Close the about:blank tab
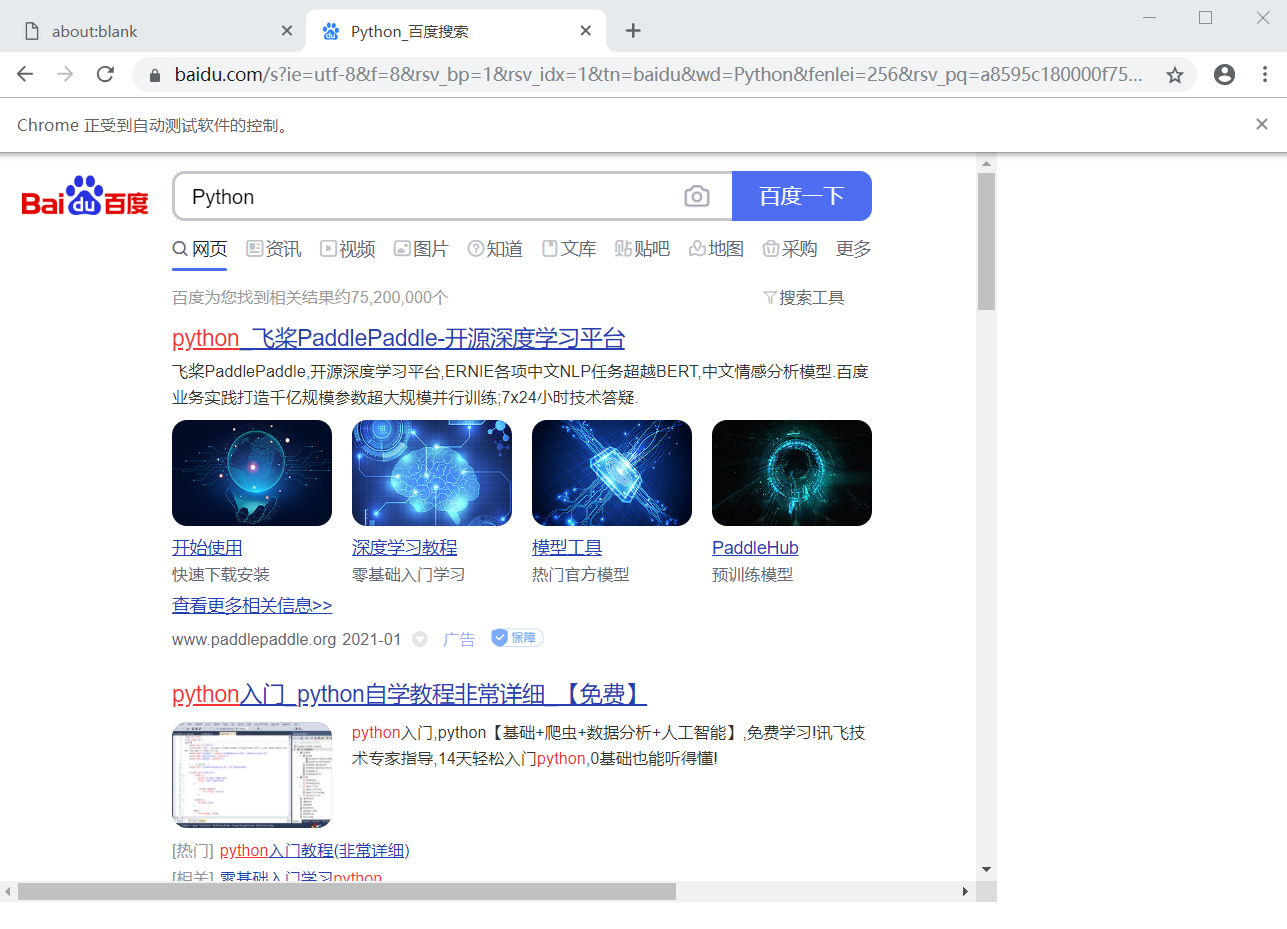1287x929 pixels. point(287,31)
